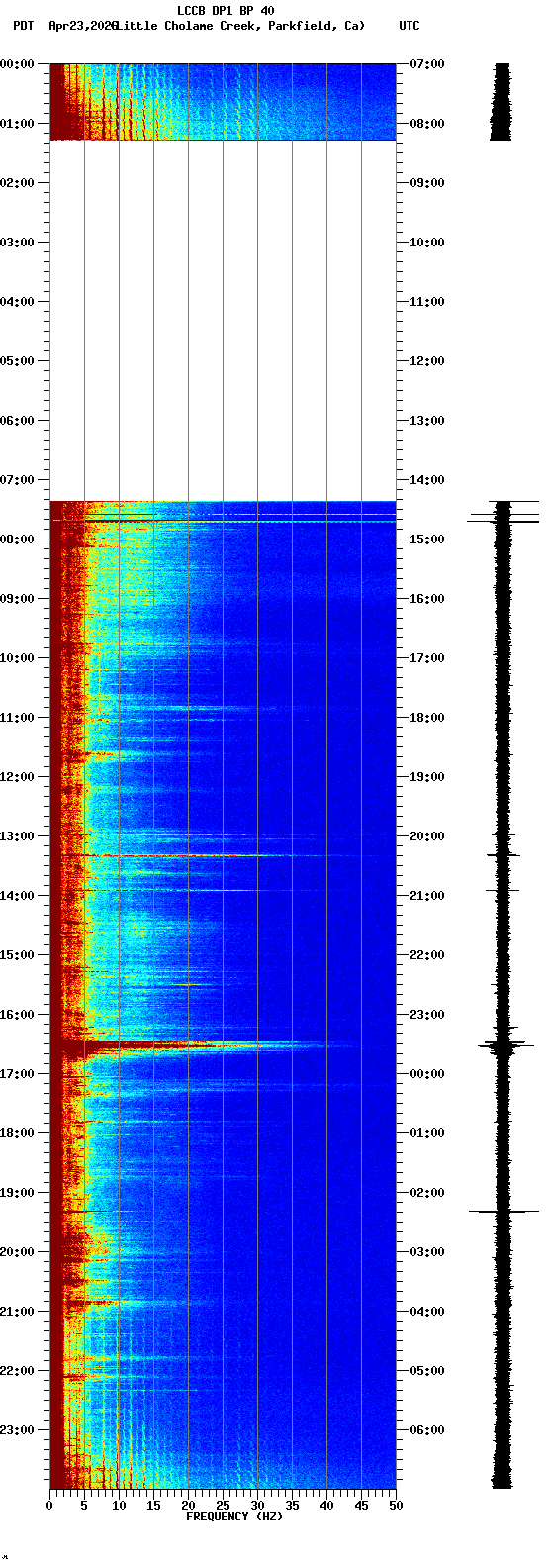546x1568 pixels.
Task: Click the UTC time label '08:00'
Action: pos(427,124)
